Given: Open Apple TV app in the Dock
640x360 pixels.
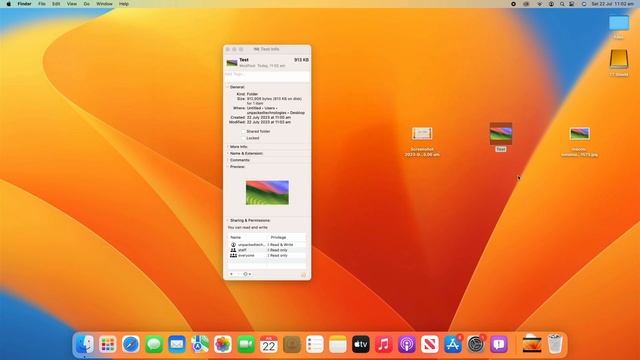Looking at the screenshot, I should point(361,344).
